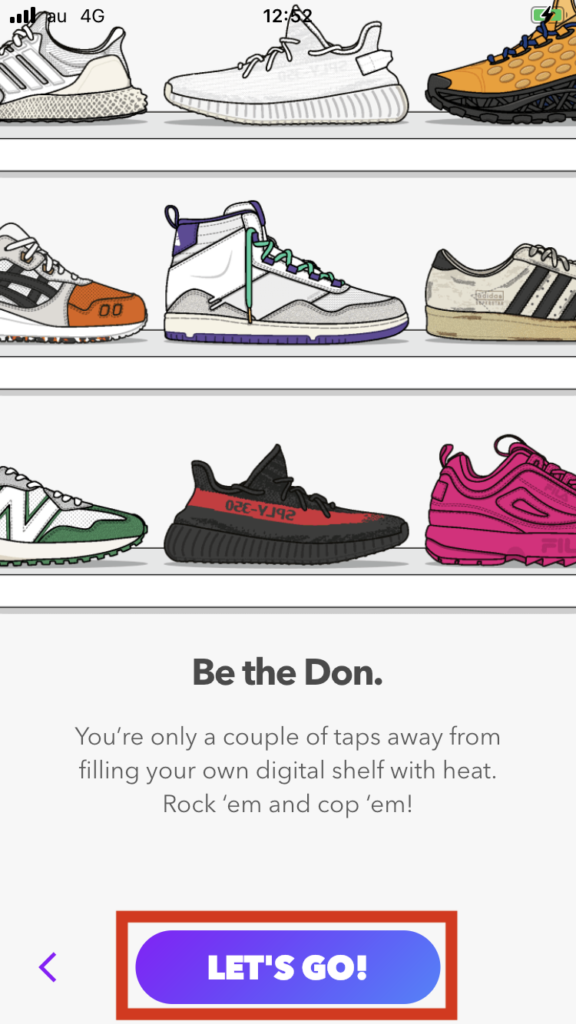
Task: Select the white Yeezy 350 sneaker
Action: pyautogui.click(x=286, y=72)
